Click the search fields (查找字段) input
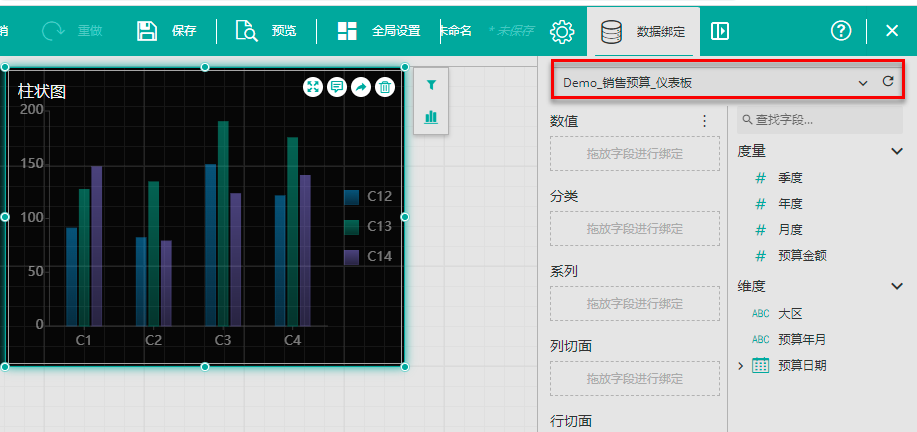The height and width of the screenshot is (432, 917). 819,120
